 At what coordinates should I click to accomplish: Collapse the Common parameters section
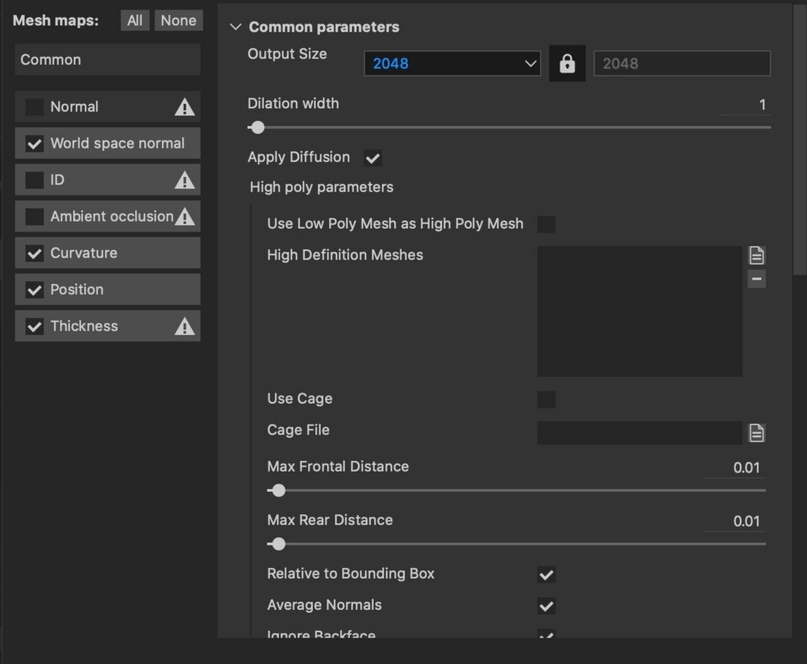pos(236,27)
